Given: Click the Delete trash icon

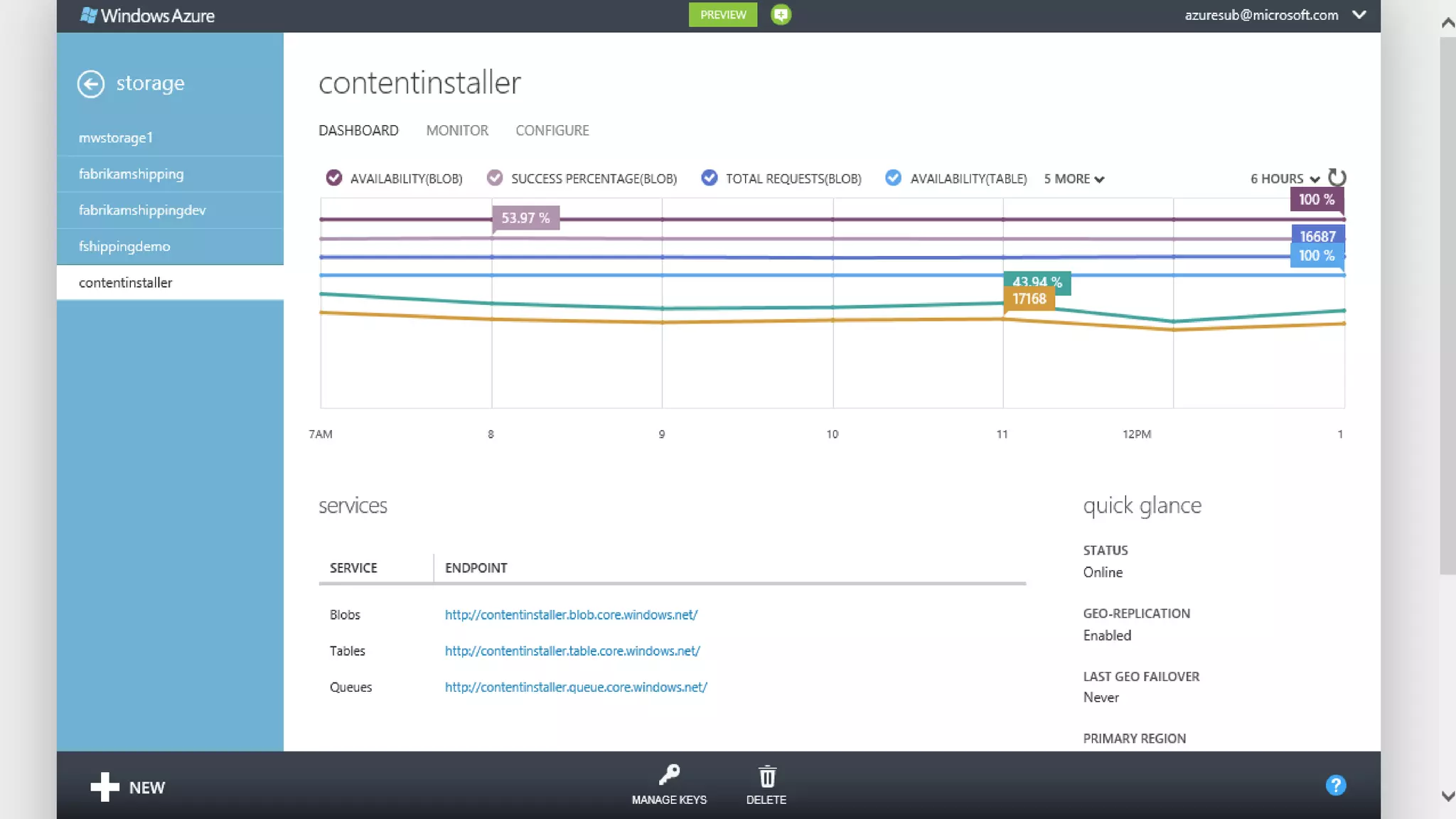Looking at the screenshot, I should tap(766, 776).
